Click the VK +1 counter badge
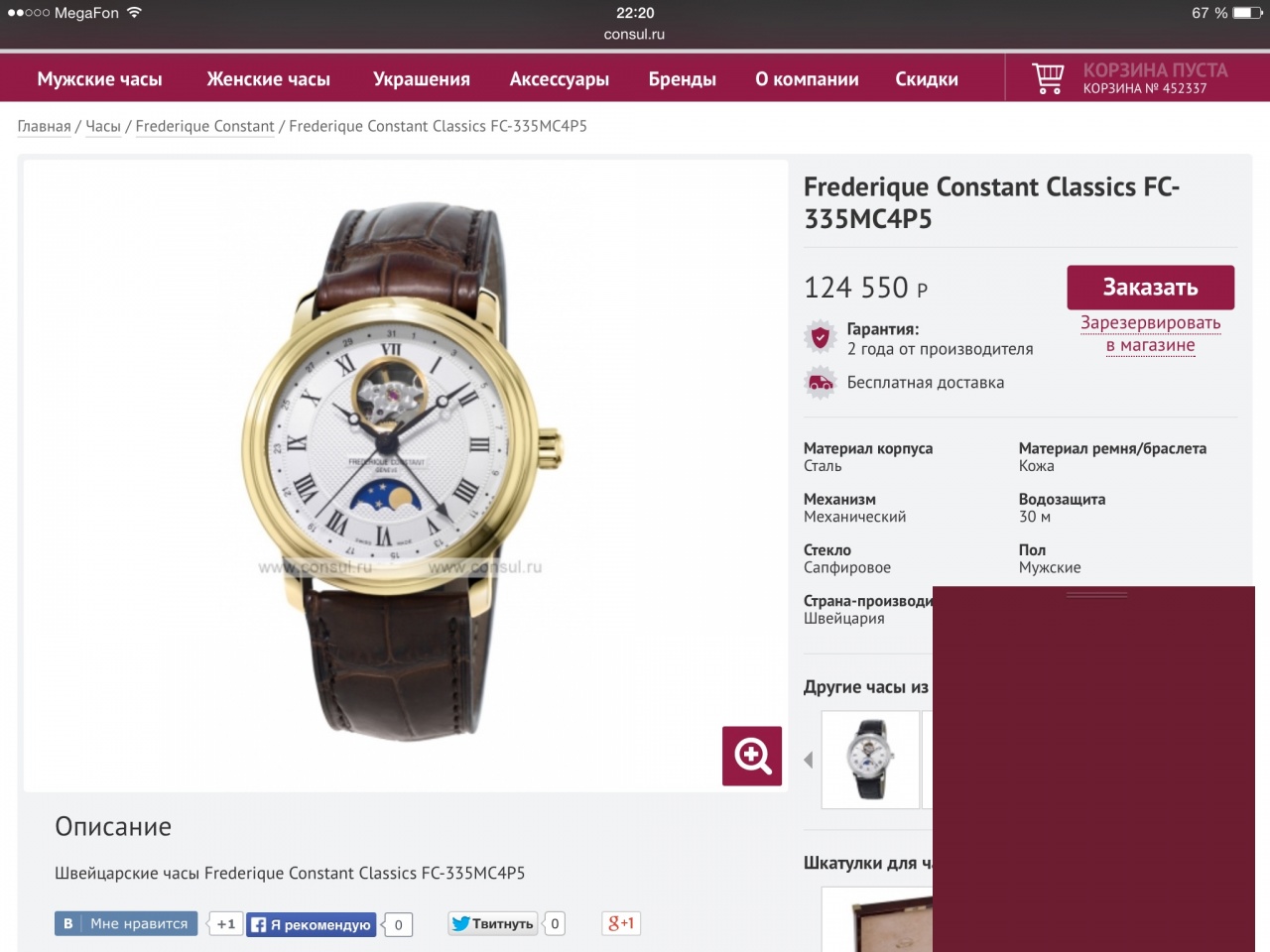The width and height of the screenshot is (1270, 952). tap(225, 923)
